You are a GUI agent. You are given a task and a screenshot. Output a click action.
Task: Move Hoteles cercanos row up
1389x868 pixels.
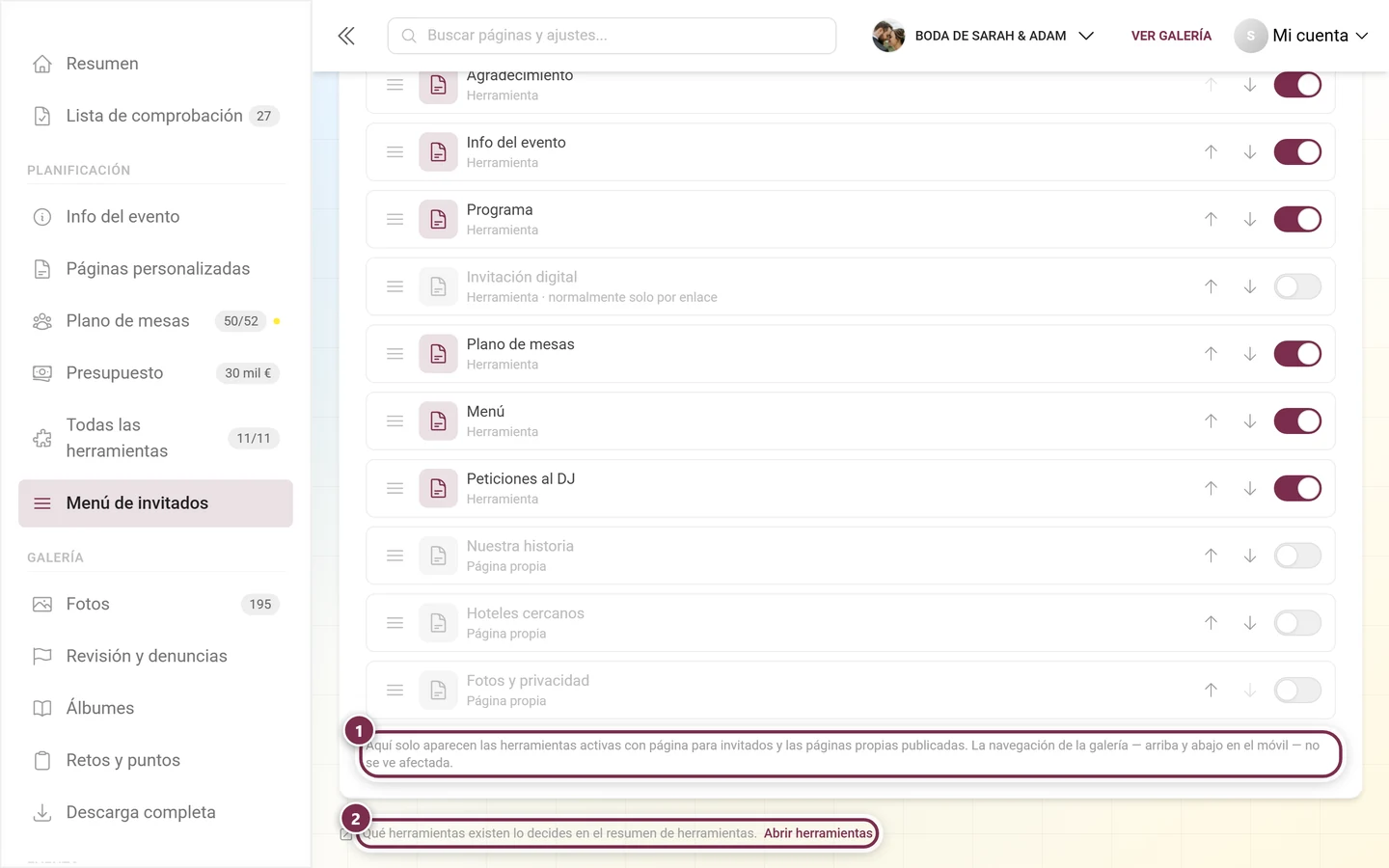(x=1211, y=623)
